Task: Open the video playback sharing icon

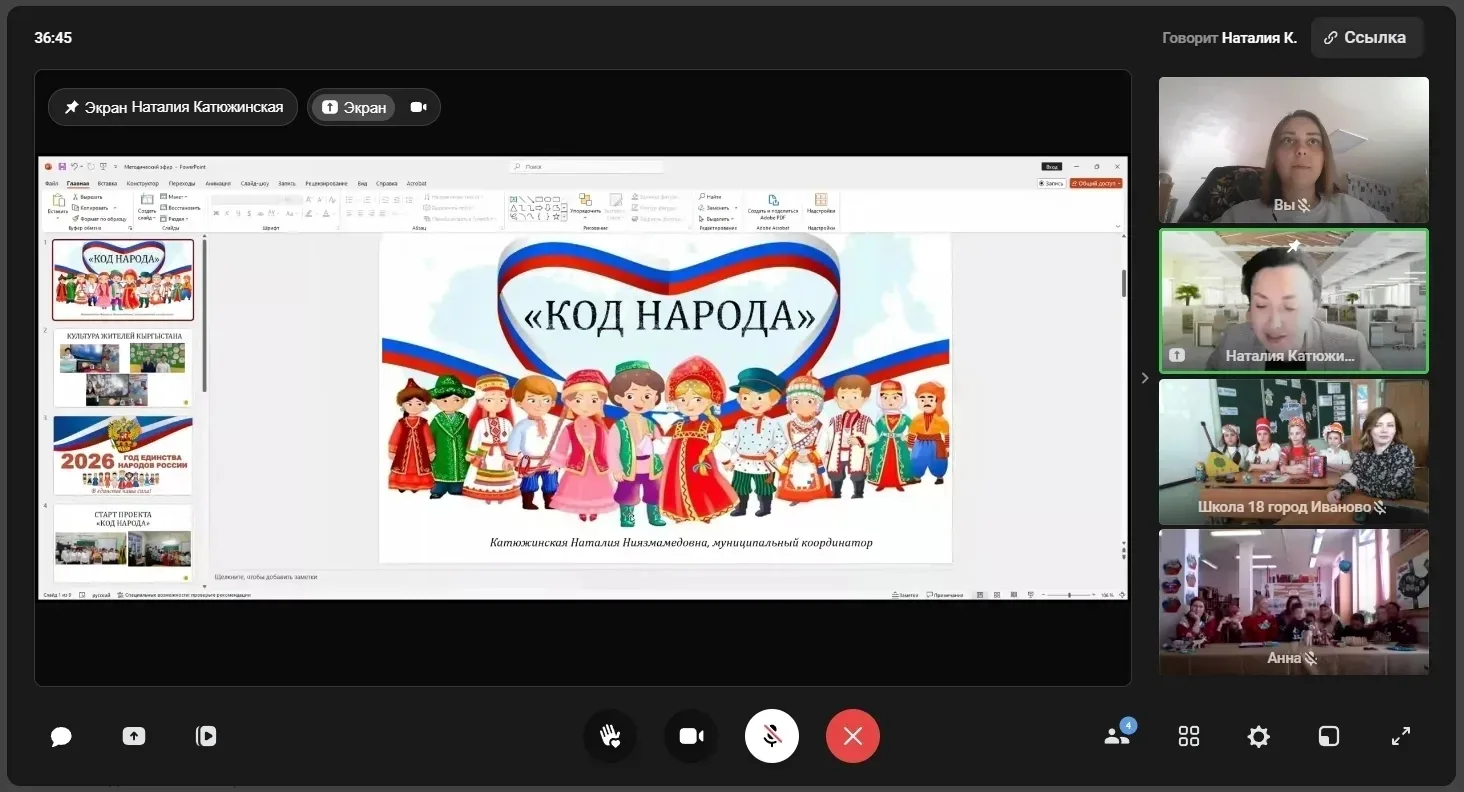Action: (x=206, y=736)
